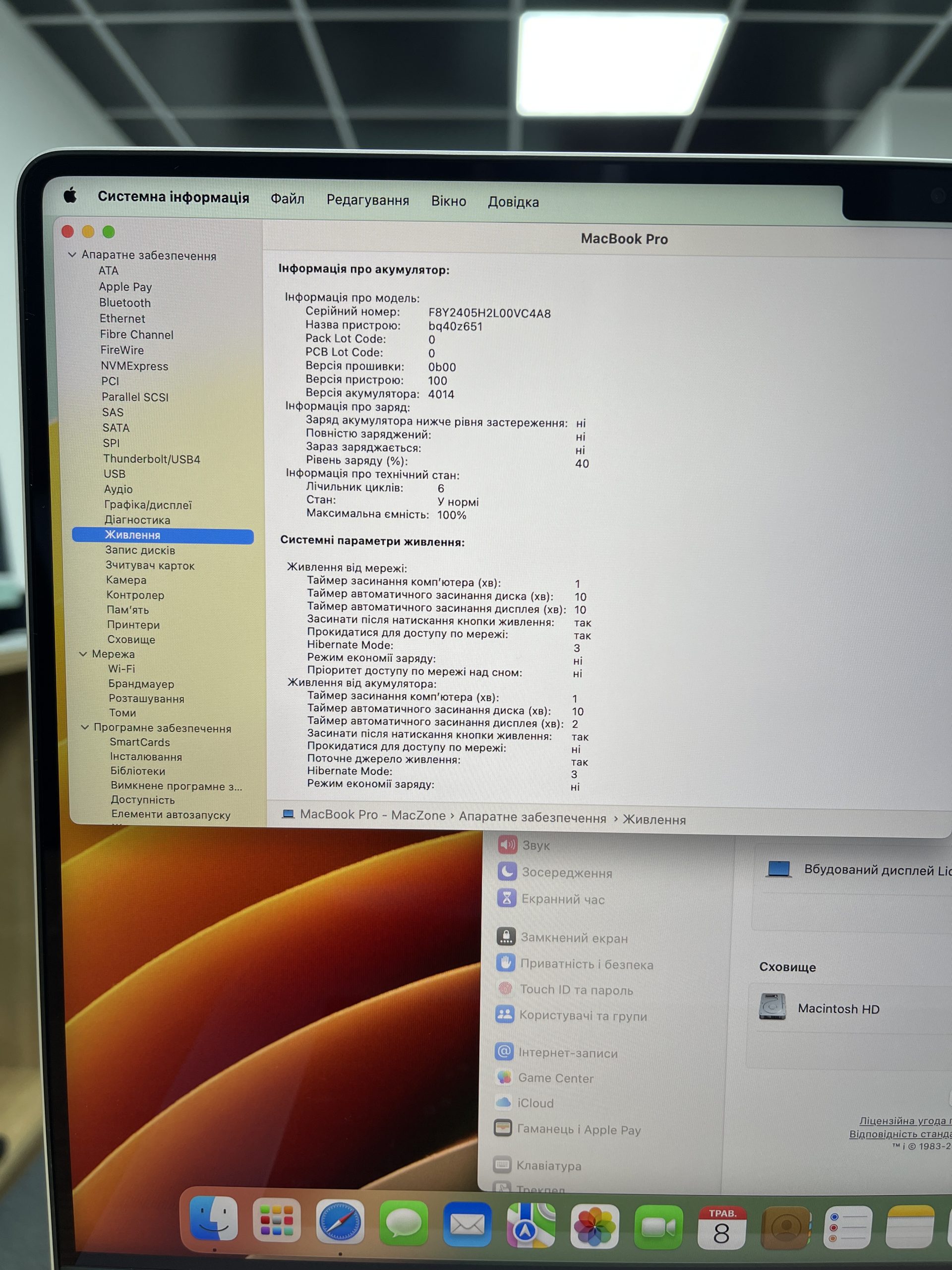Screen dimensions: 952x1270
Task: Click Живлення in the path bar
Action: pyautogui.click(x=654, y=820)
